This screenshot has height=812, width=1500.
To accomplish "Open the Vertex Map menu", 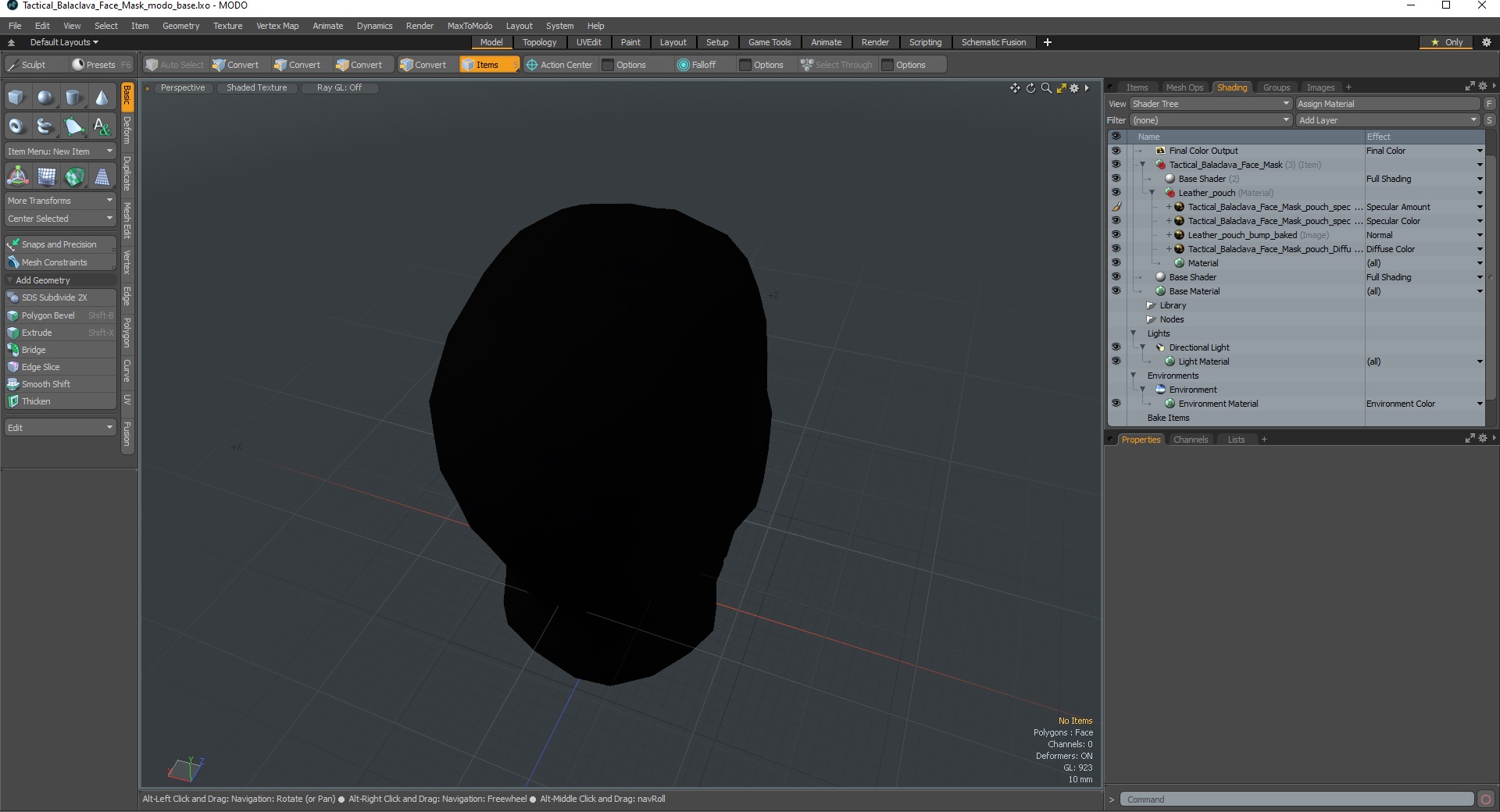I will [277, 26].
